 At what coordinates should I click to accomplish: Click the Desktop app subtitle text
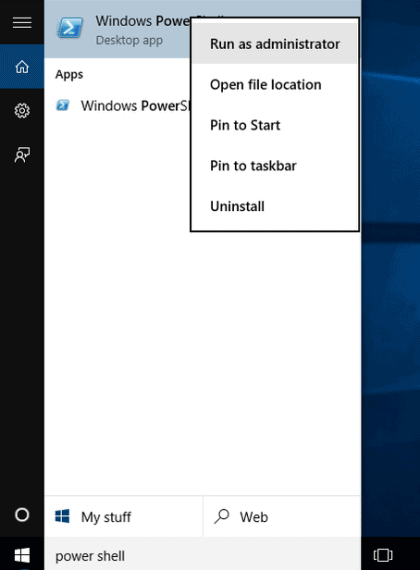point(129,40)
